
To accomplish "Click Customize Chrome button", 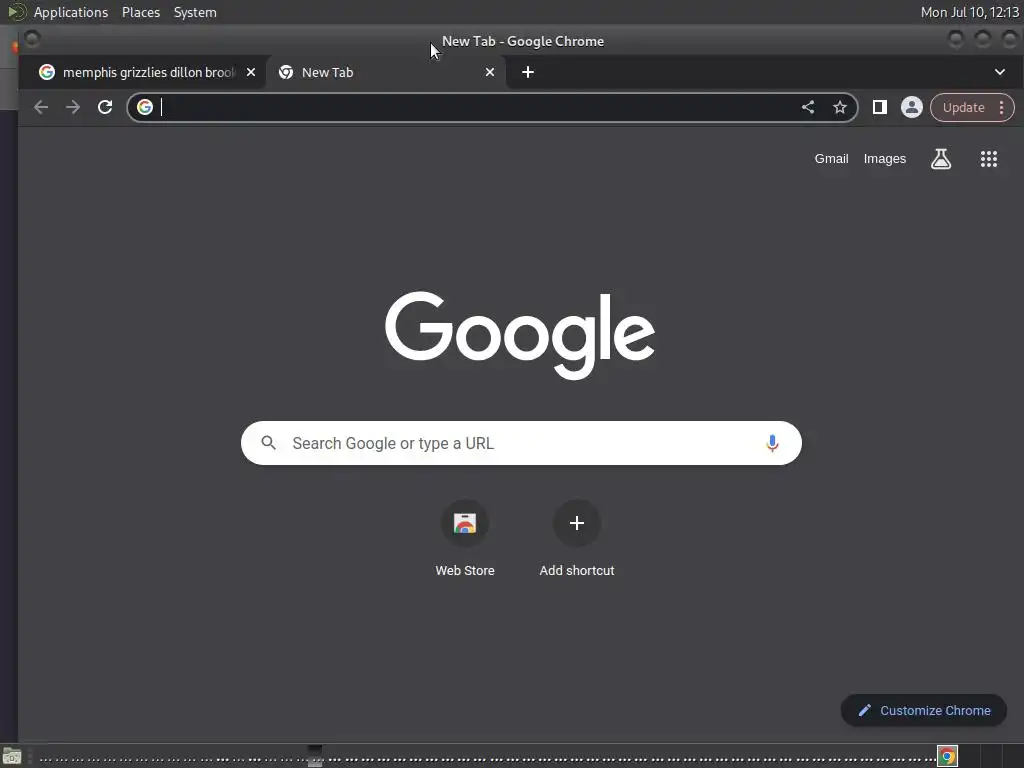I will click(x=923, y=711).
